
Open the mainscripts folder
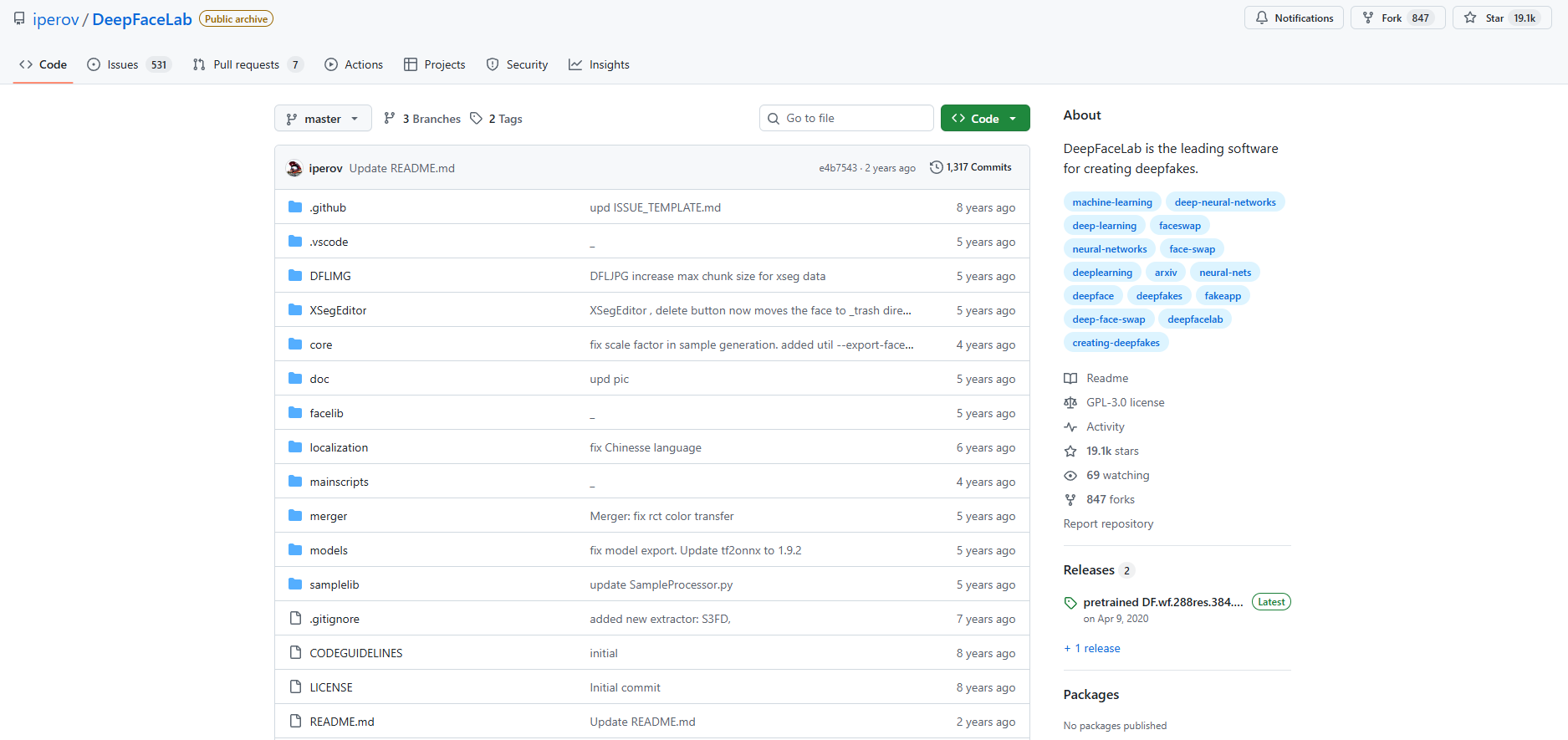pyautogui.click(x=339, y=482)
